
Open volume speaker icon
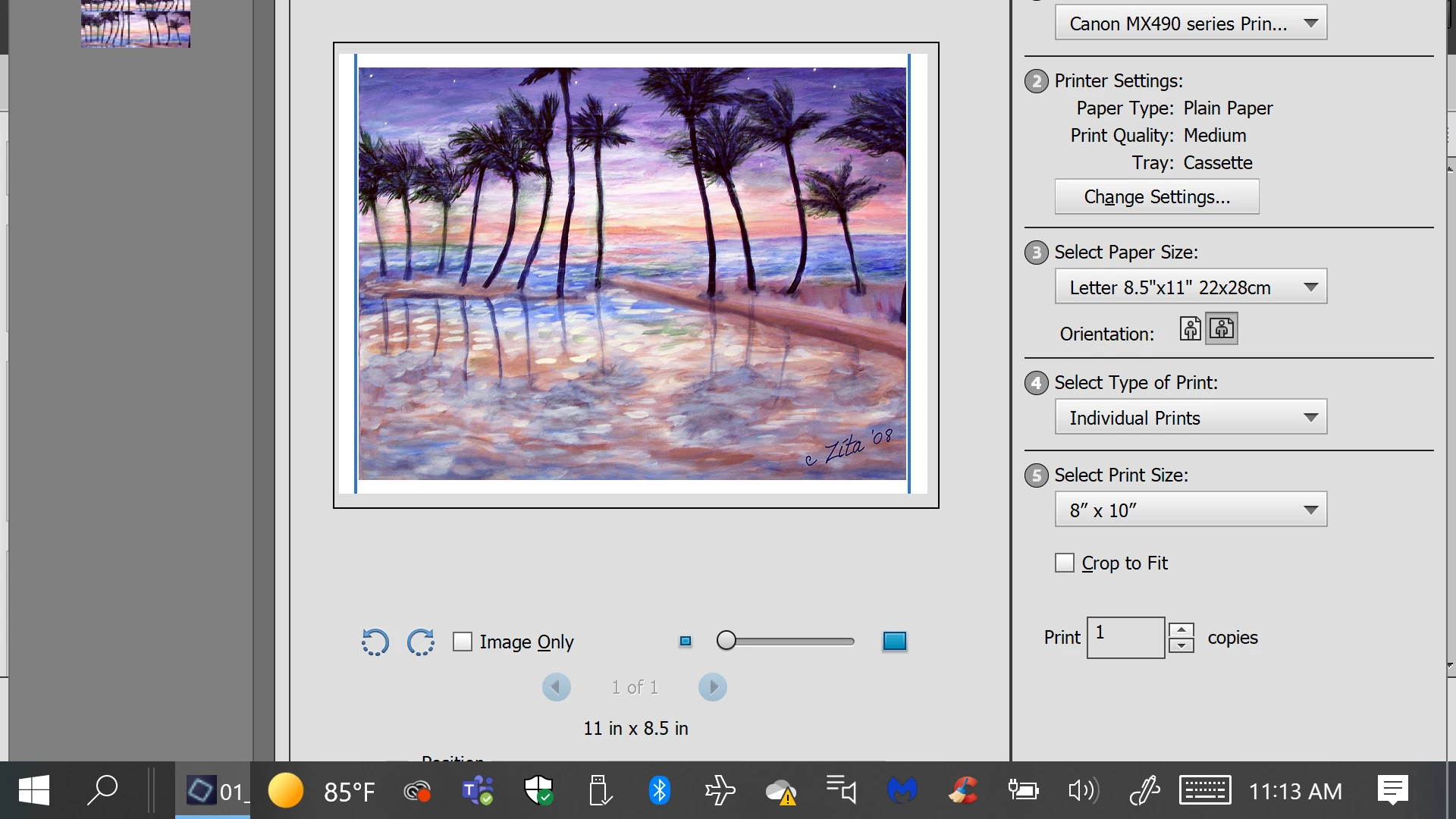click(x=1084, y=791)
